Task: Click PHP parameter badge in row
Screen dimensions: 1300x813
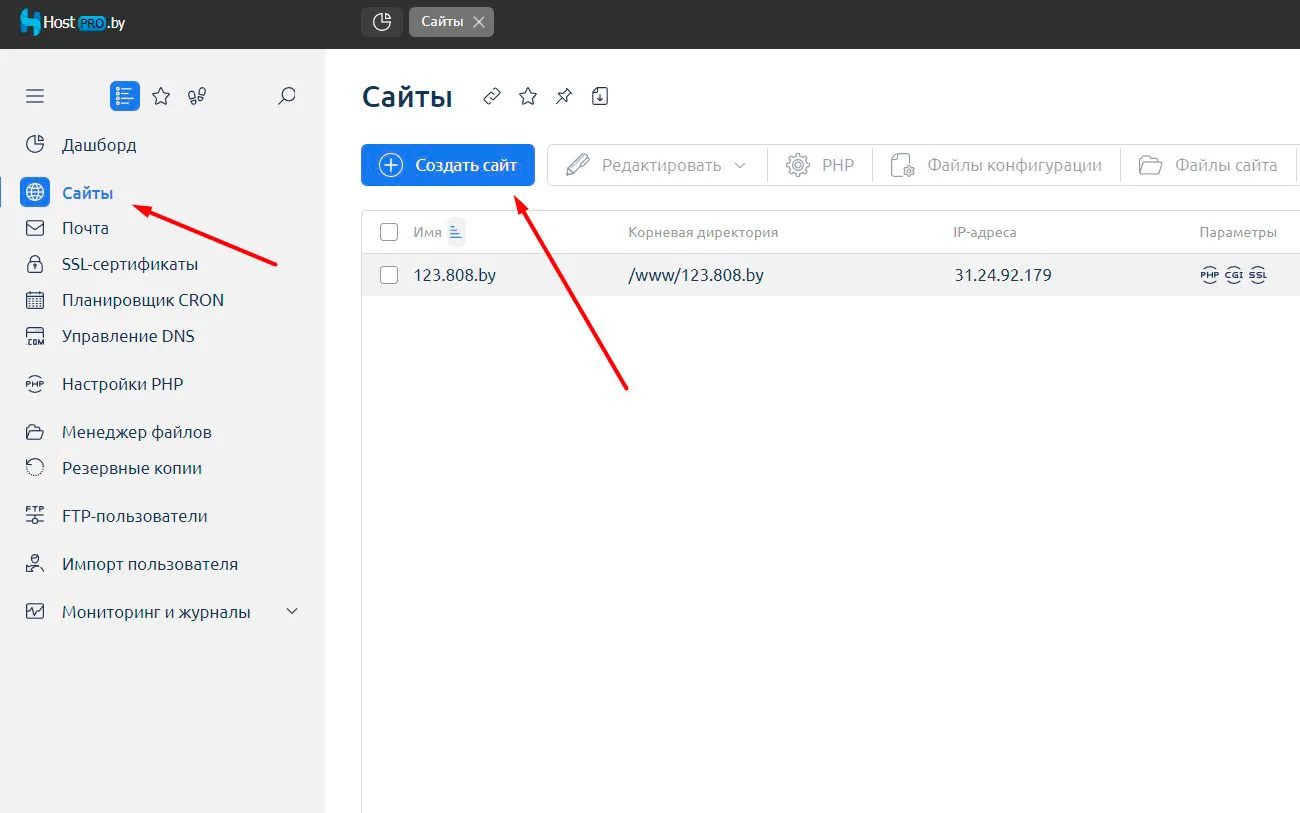Action: click(x=1210, y=275)
